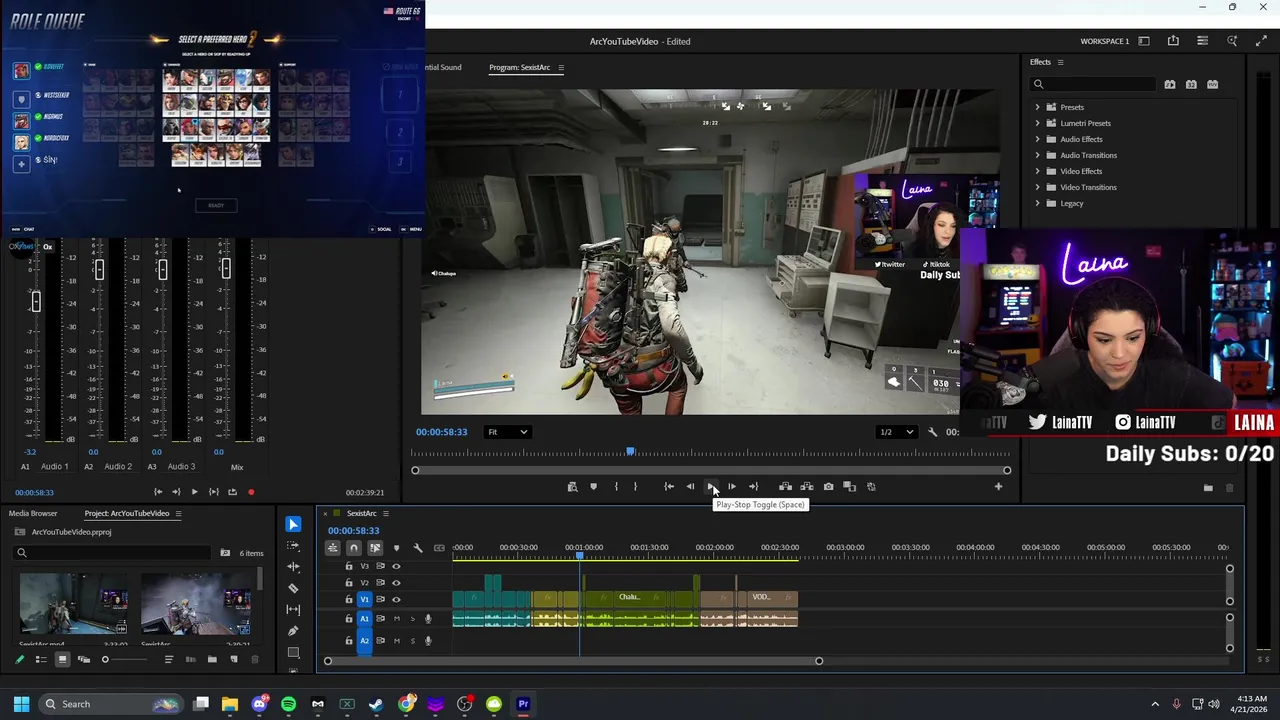Screen dimensions: 1280x720
Task: Toggle V1 track eye visibility
Action: [396, 599]
